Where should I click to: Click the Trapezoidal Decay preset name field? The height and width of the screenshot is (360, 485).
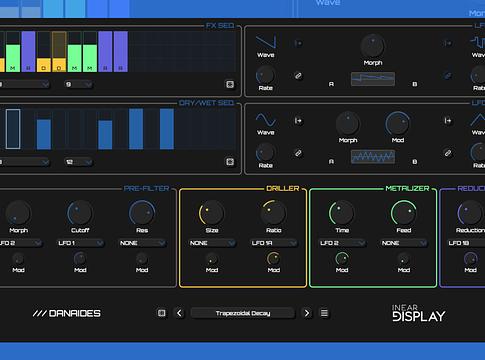point(243,313)
